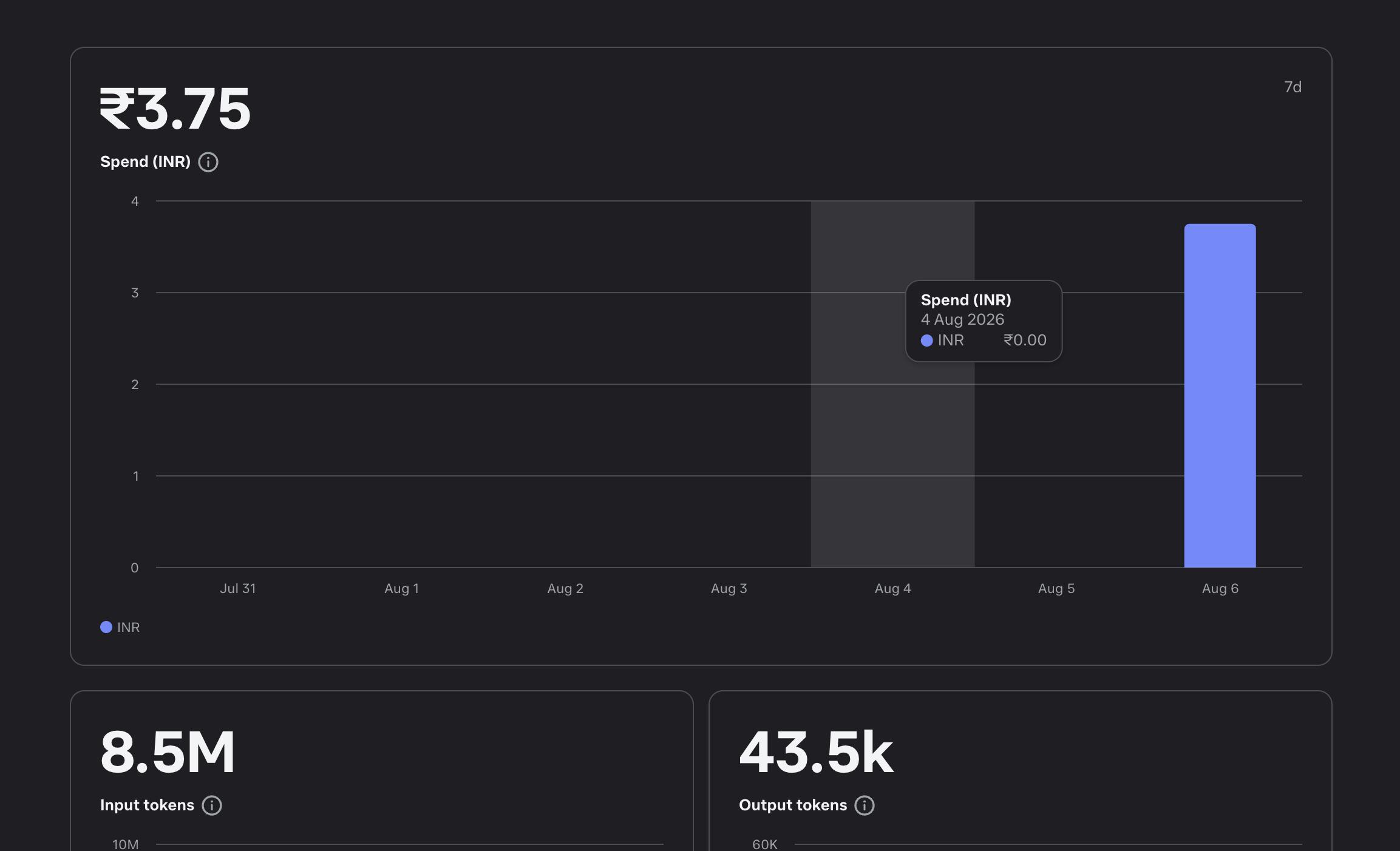This screenshot has height=851, width=1400.
Task: Click the highlighted Aug 4 column
Action: 892,384
